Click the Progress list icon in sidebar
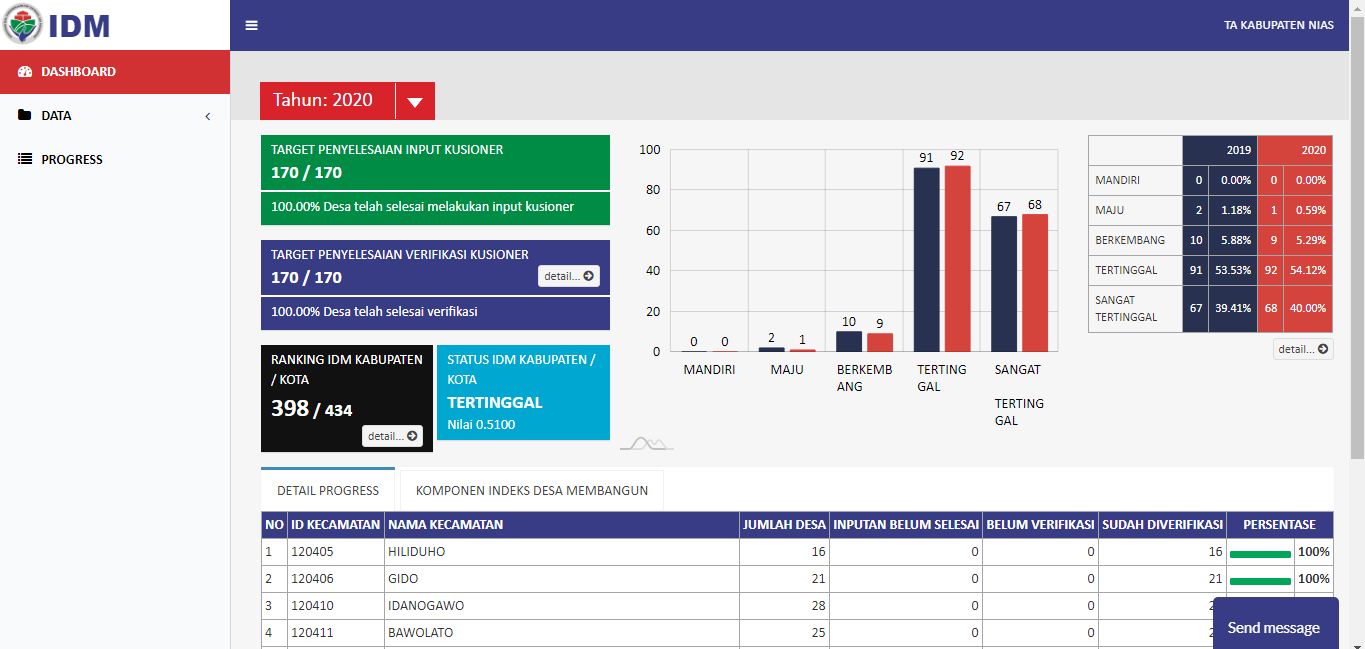 [25, 159]
